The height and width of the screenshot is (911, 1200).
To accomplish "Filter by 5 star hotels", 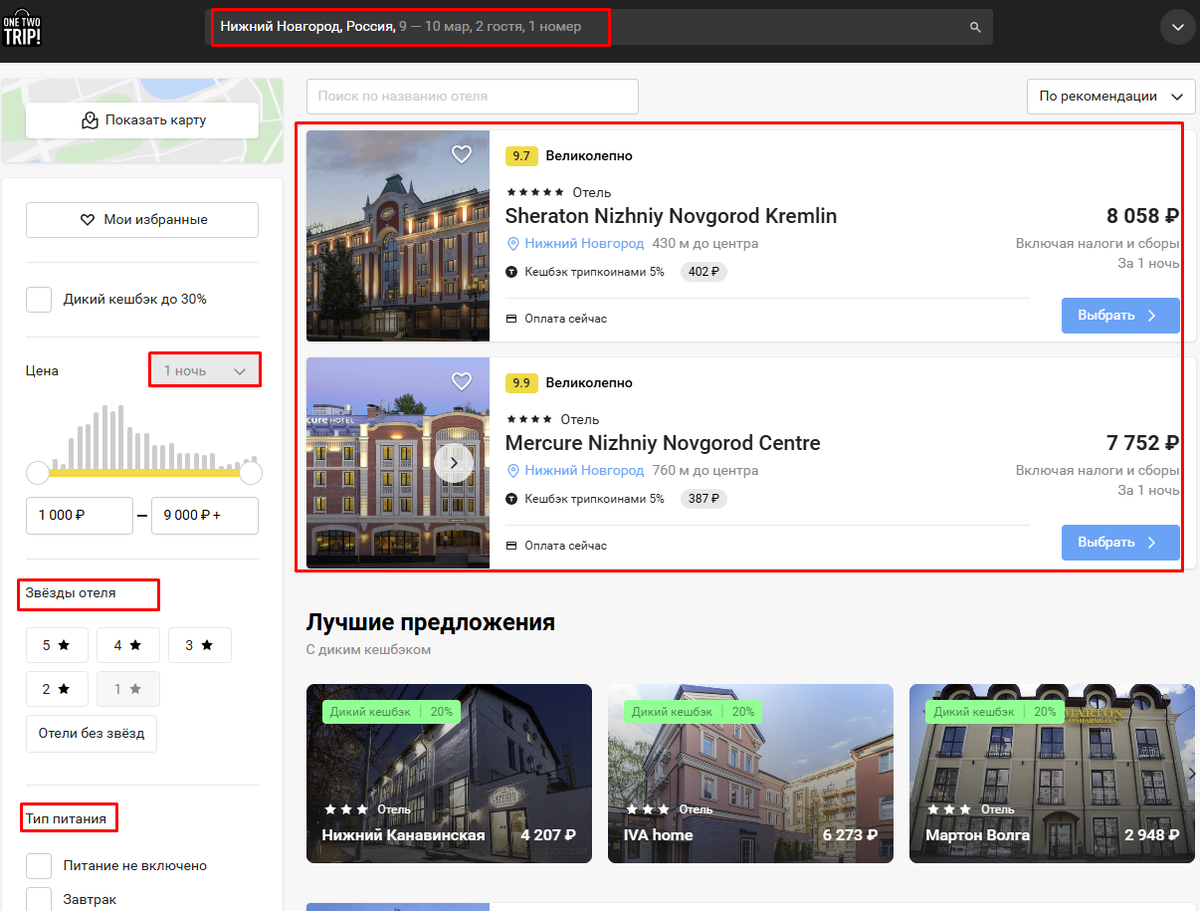I will click(x=57, y=646).
